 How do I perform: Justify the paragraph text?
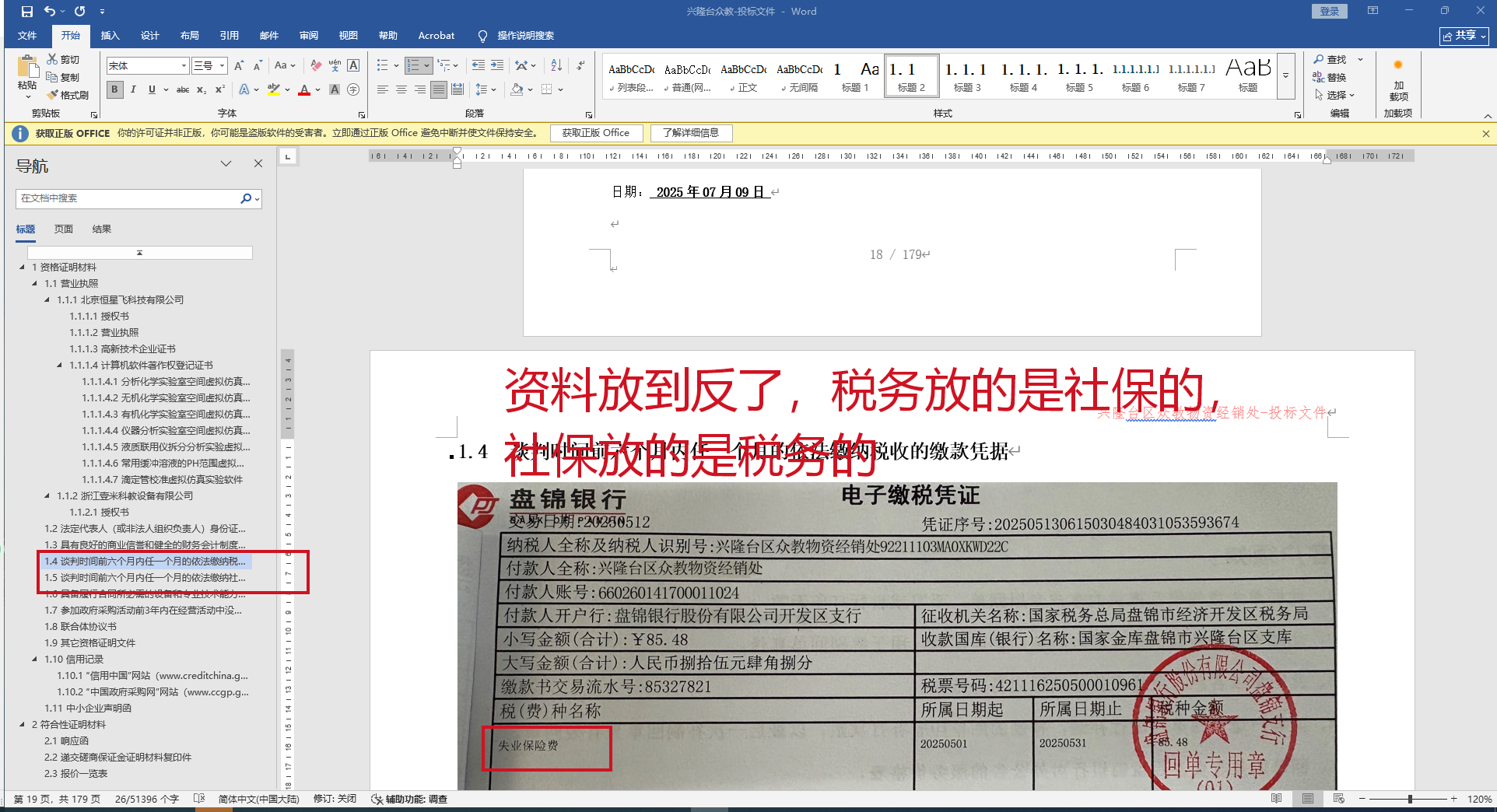439,89
